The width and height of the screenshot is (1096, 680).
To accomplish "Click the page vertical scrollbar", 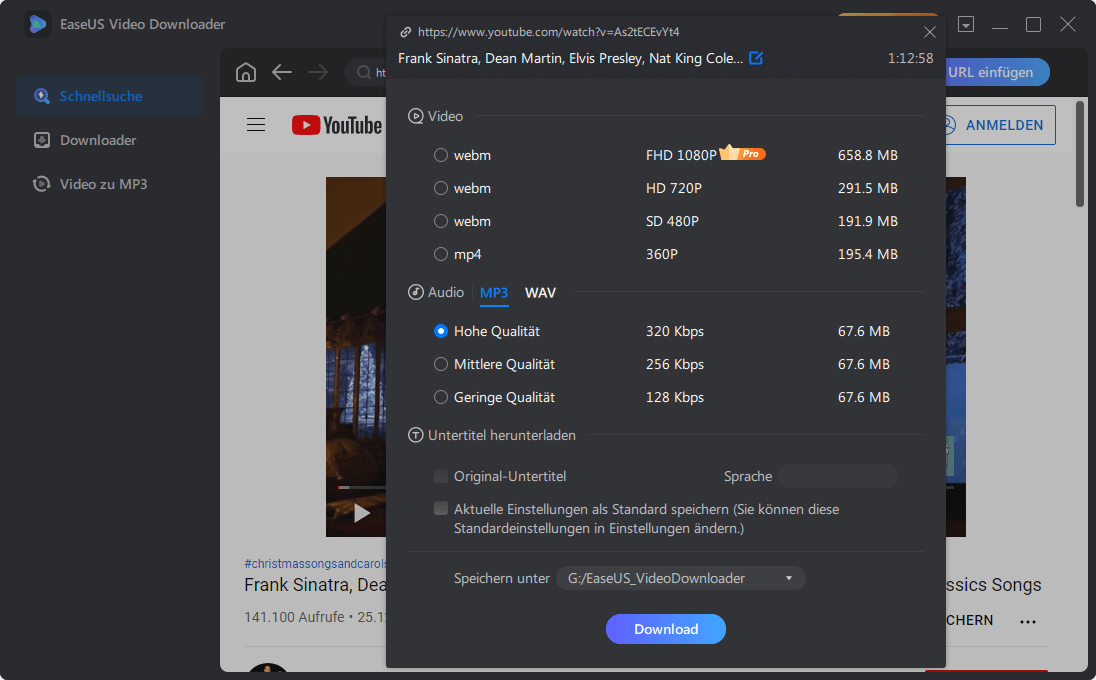I will tap(1080, 154).
